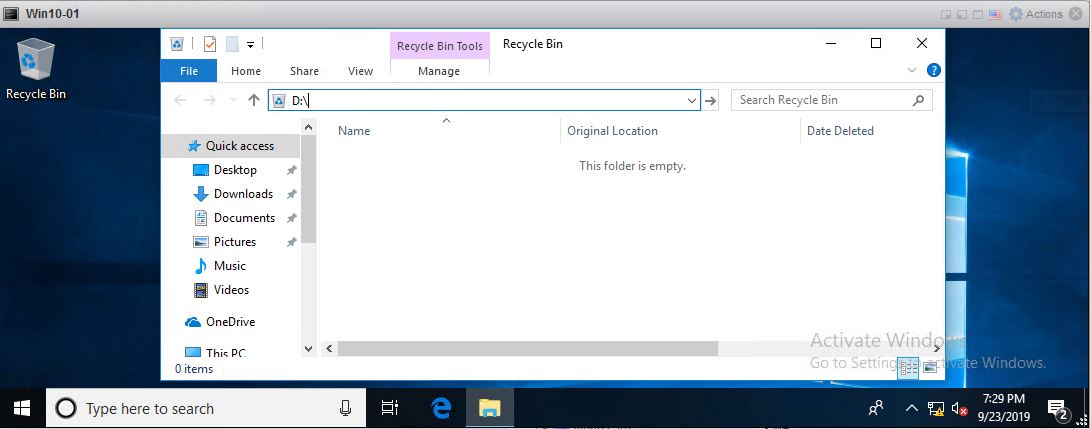Click the pin icon beside Desktop

click(x=292, y=170)
